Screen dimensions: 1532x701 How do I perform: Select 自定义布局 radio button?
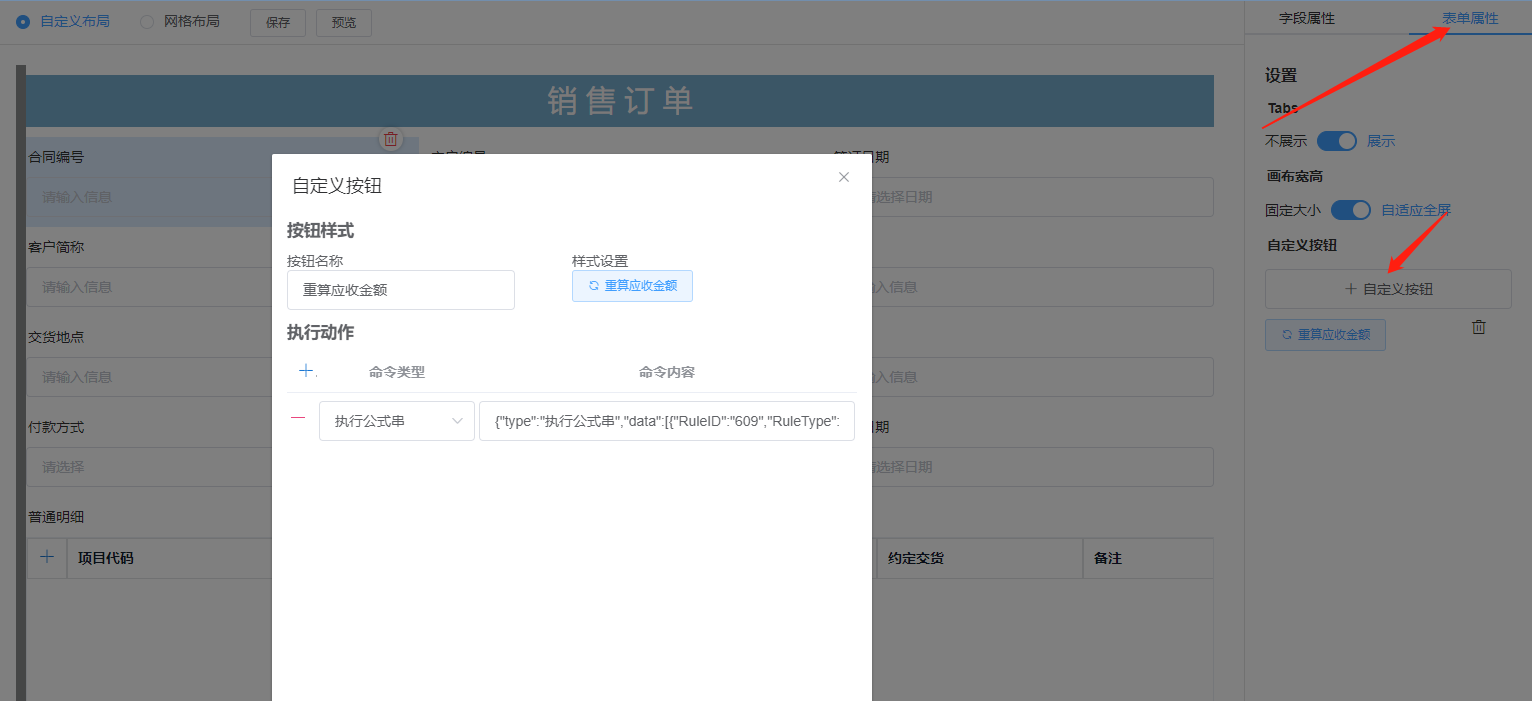click(23, 22)
